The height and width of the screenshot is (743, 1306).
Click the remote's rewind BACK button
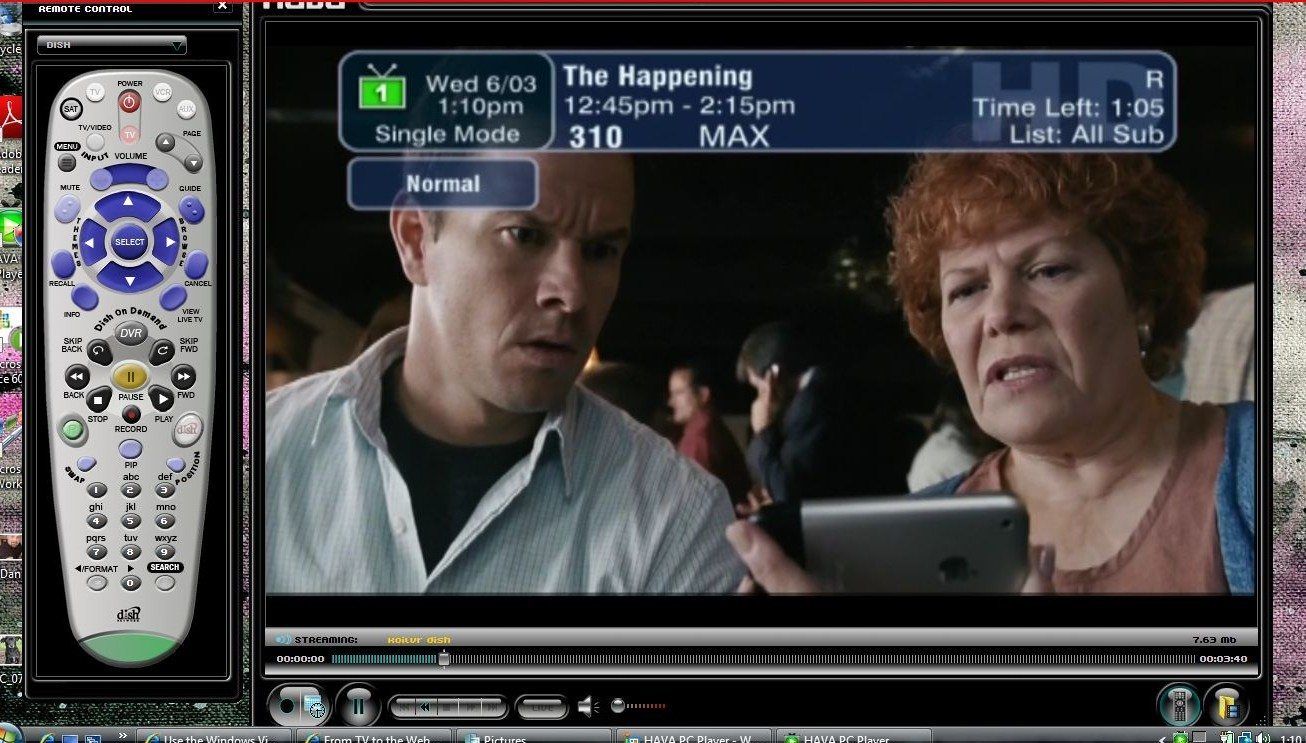pyautogui.click(x=77, y=376)
